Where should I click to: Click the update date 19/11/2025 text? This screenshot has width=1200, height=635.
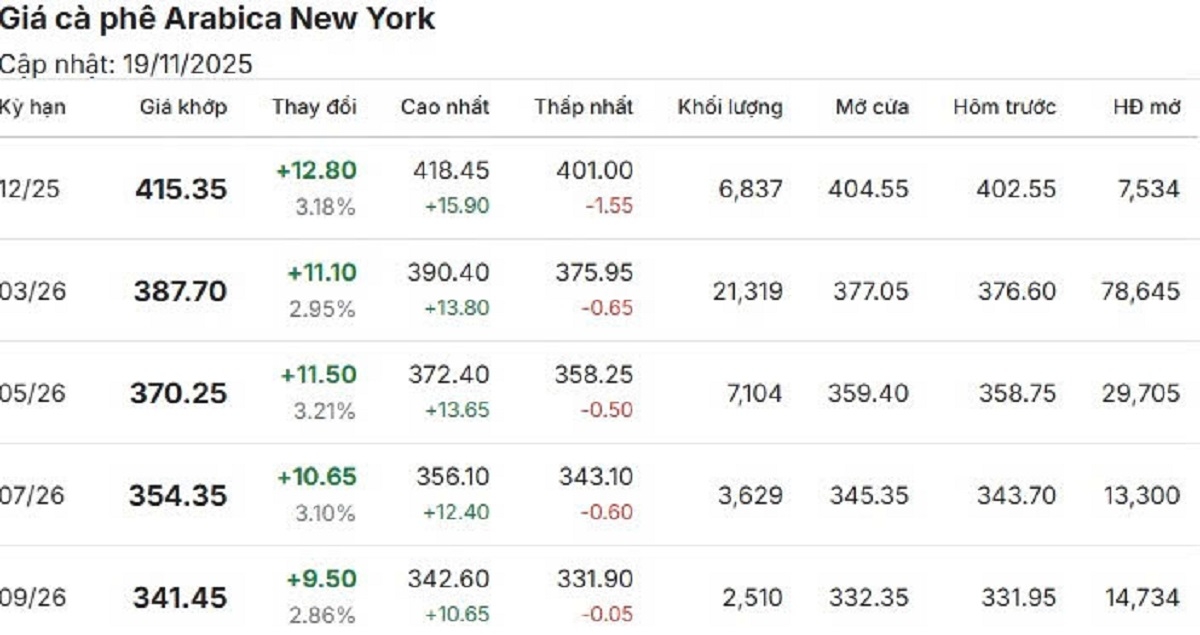[188, 65]
